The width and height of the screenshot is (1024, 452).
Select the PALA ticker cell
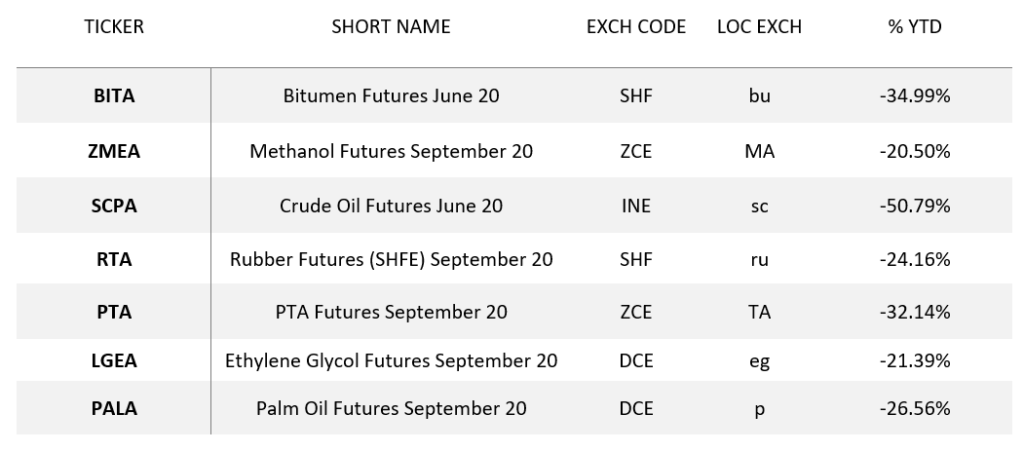114,409
